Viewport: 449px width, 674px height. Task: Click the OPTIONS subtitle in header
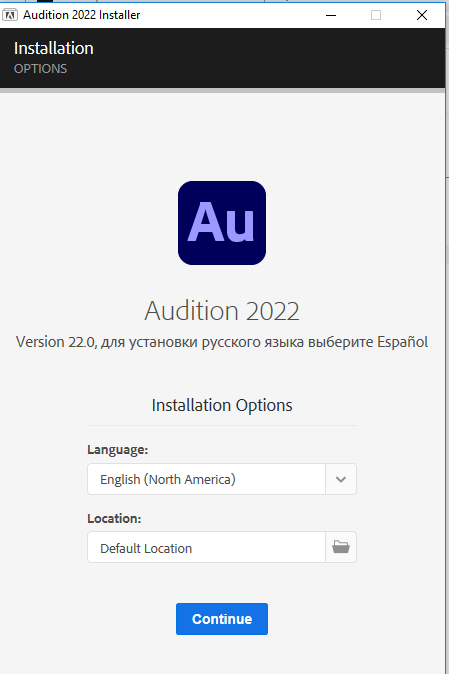pyautogui.click(x=40, y=69)
